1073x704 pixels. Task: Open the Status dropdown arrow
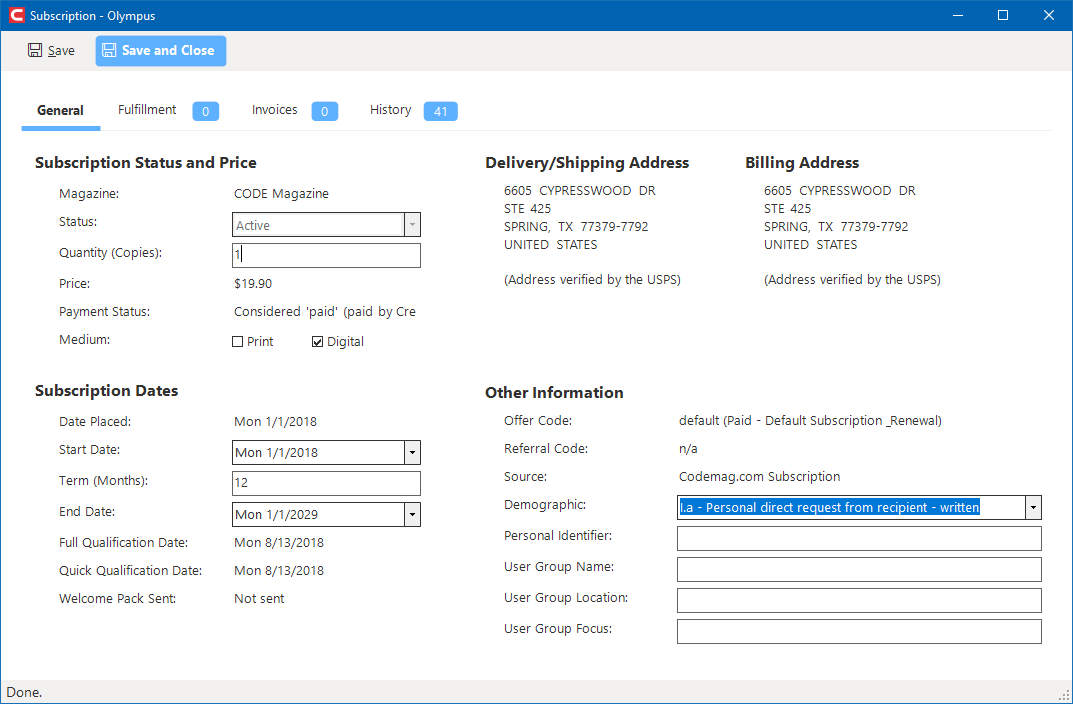[x=412, y=224]
